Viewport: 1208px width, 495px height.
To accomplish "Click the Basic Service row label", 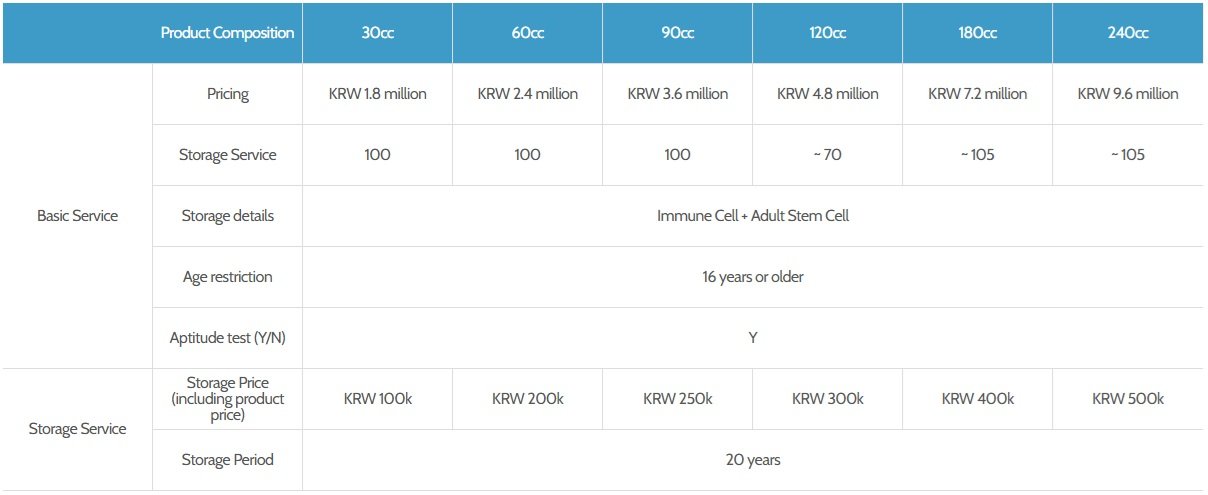I will (77, 216).
